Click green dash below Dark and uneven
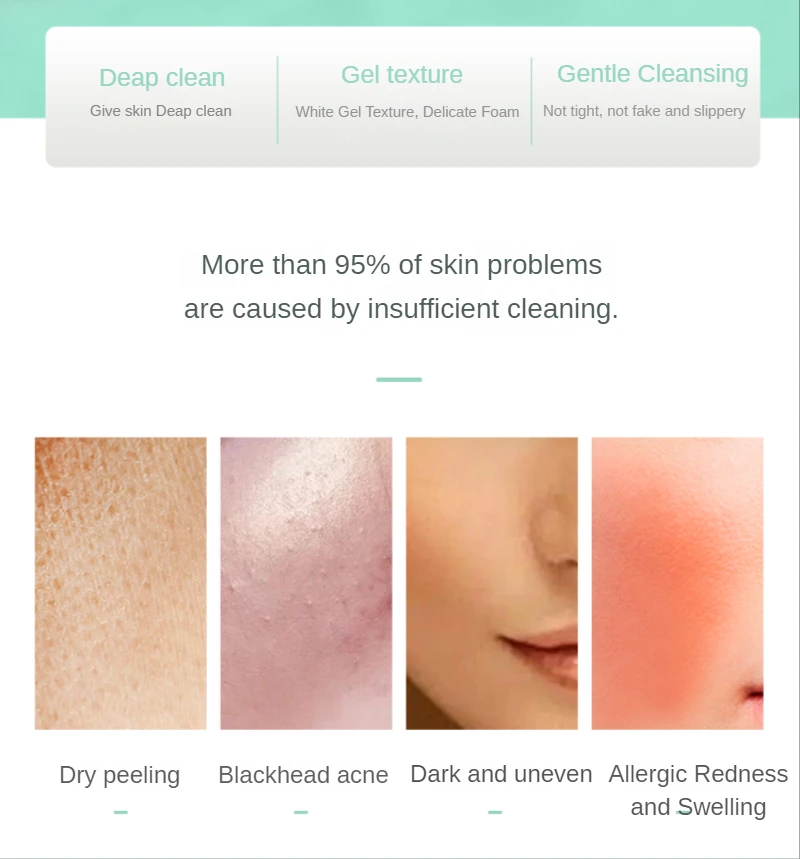The image size is (800, 859). point(495,812)
